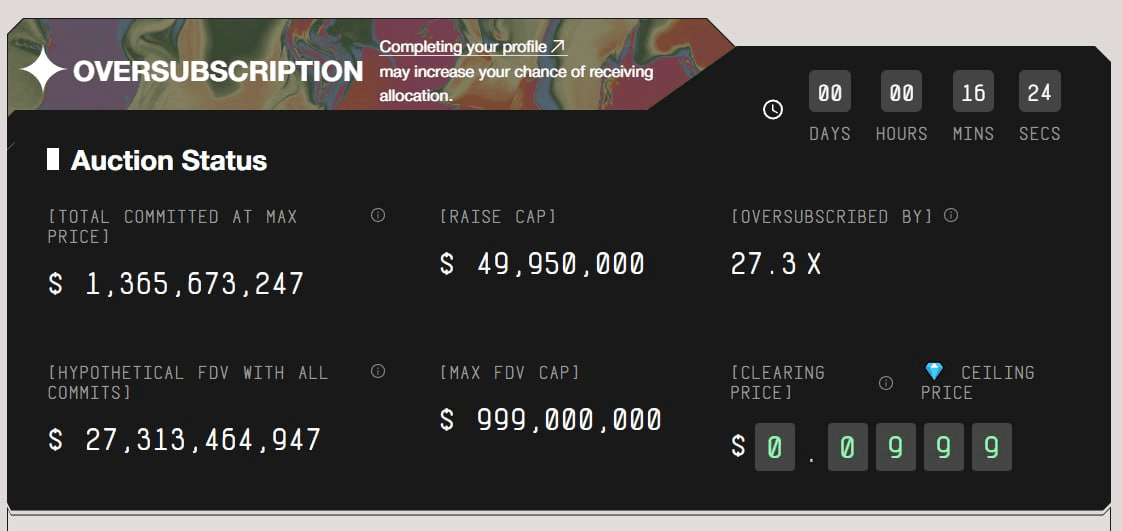Select the Secs countdown box
Screen dimensions: 1122x531
click(1039, 93)
